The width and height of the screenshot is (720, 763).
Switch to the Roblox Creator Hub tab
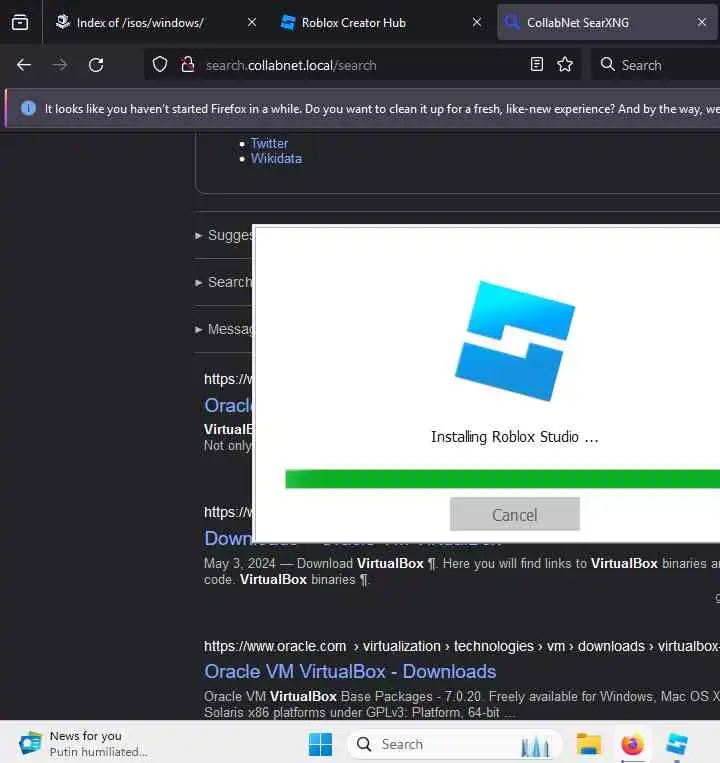tap(353, 22)
